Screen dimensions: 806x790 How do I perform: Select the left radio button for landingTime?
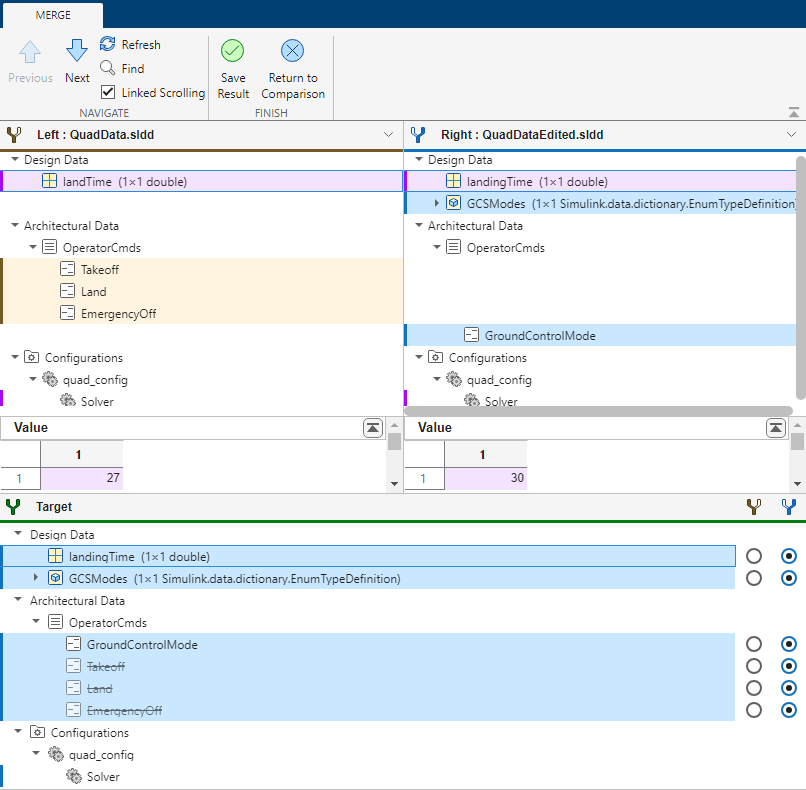754,556
